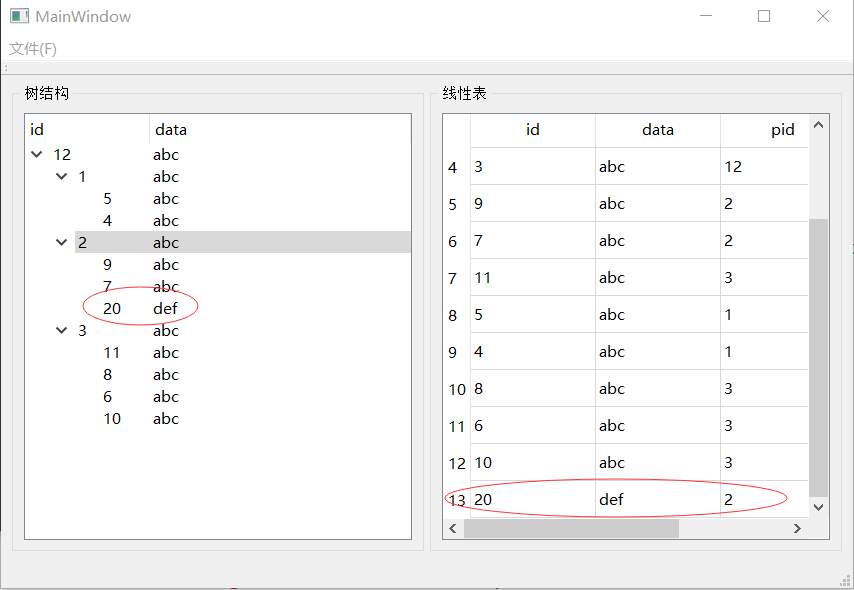This screenshot has height=590, width=854.
Task: Select table row header 5
Action: pos(457,204)
